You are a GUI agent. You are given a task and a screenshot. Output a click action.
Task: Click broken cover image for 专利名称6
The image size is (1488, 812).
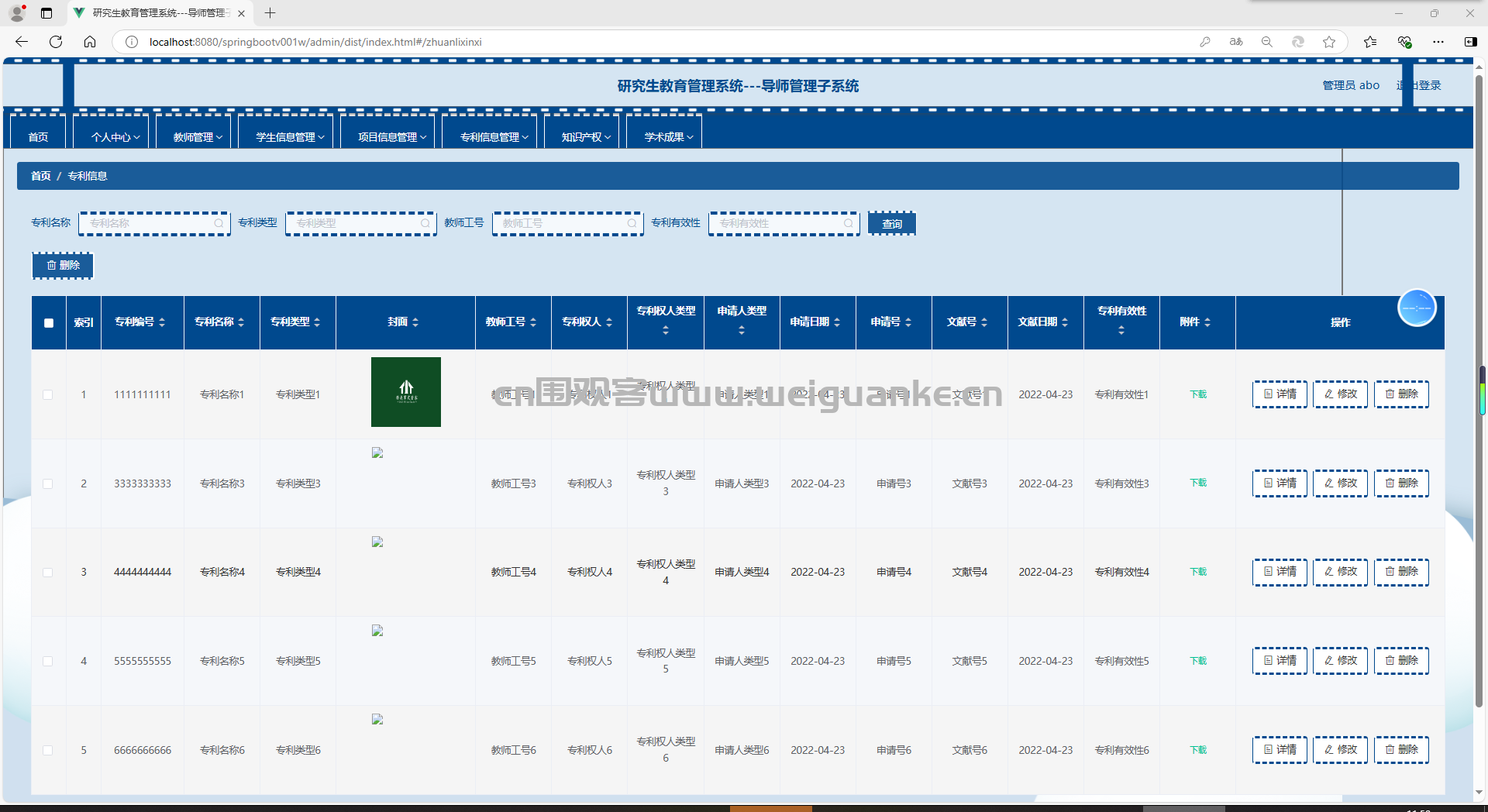click(377, 719)
